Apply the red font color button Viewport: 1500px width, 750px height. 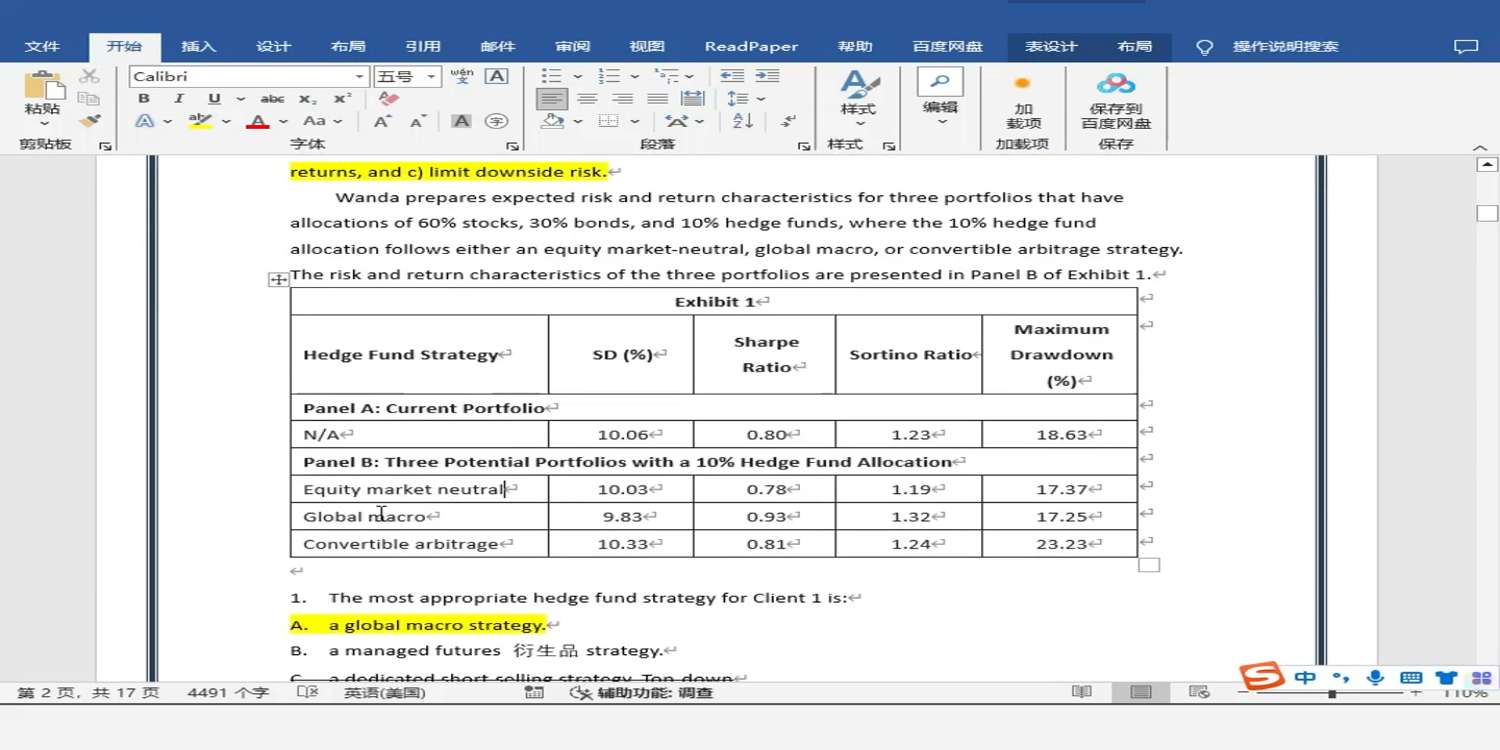[x=258, y=121]
